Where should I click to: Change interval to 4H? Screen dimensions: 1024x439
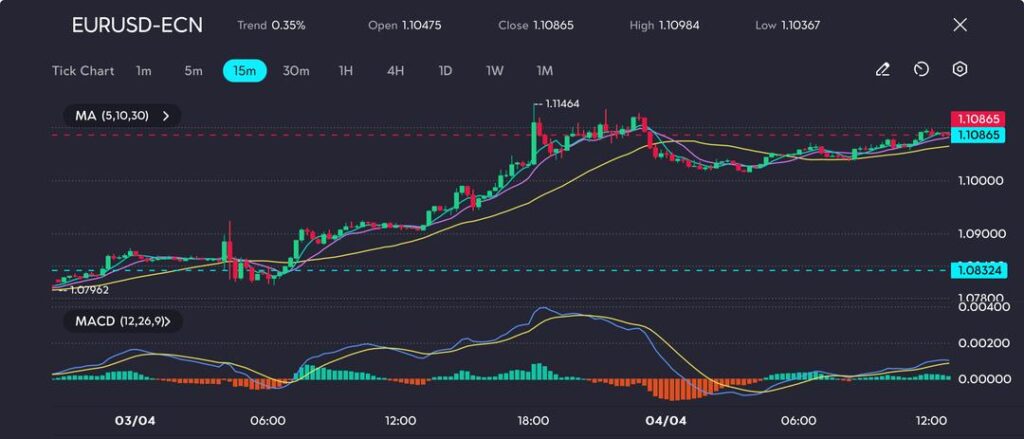tap(395, 71)
